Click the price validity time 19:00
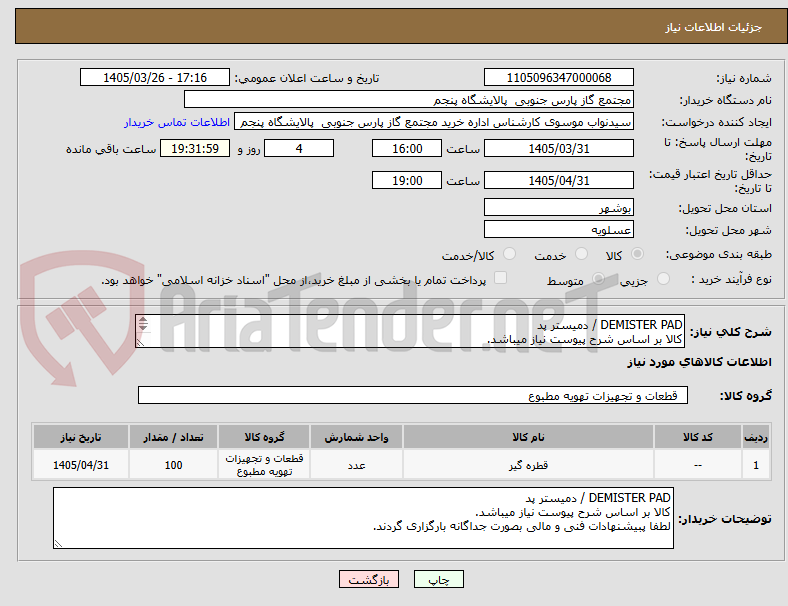This screenshot has width=788, height=606. click(407, 180)
